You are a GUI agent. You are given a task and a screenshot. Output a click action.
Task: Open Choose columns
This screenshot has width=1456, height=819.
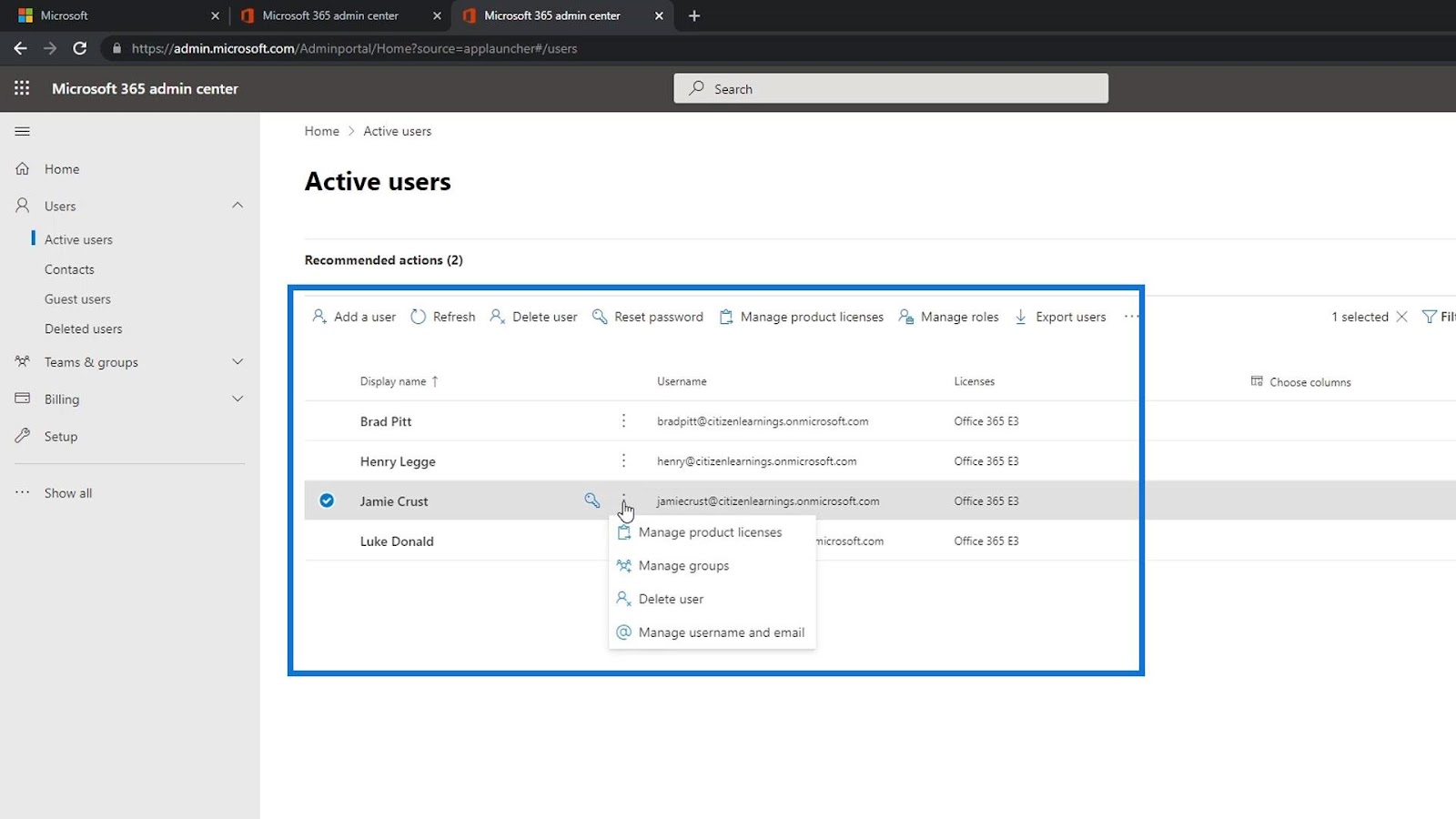pos(1300,382)
